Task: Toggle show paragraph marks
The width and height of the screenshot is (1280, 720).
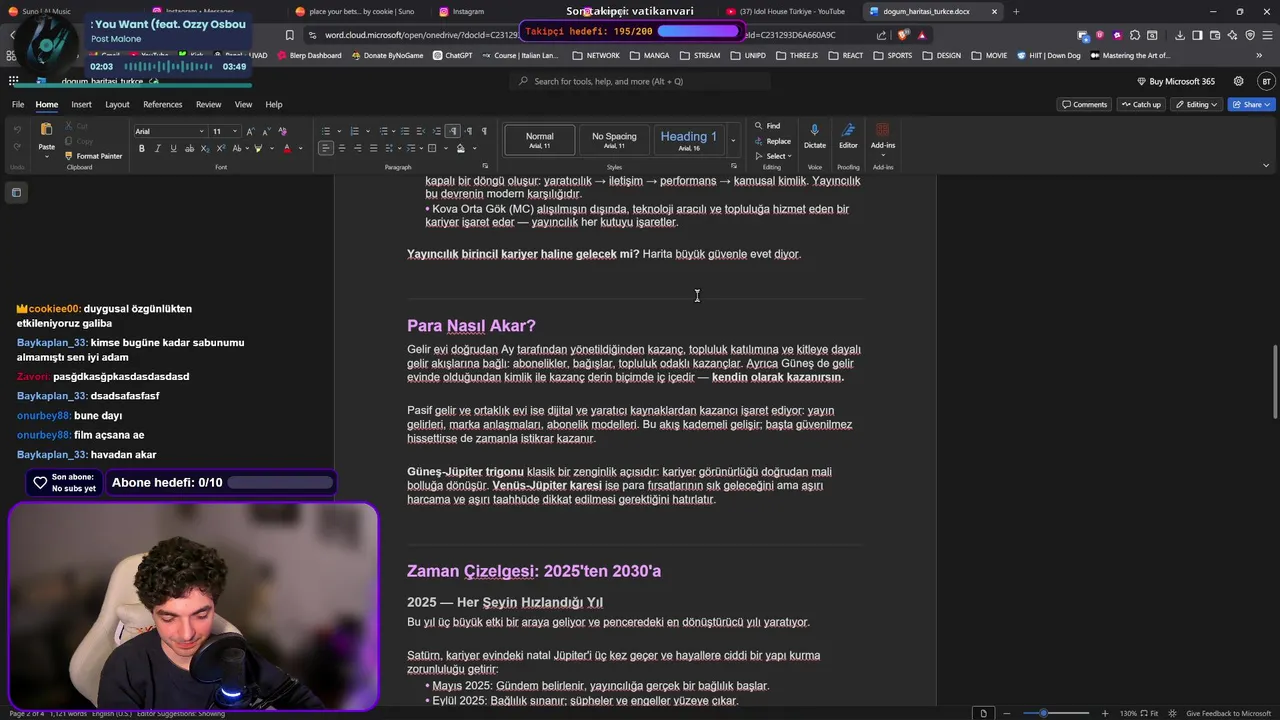Action: point(484,131)
